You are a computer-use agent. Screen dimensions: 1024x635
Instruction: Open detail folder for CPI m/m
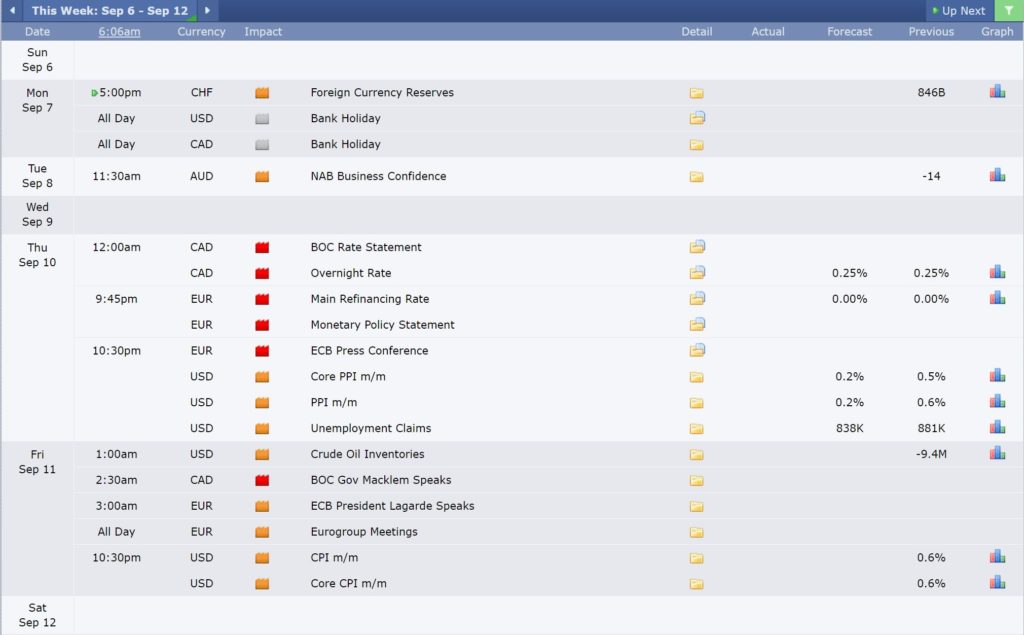point(697,558)
